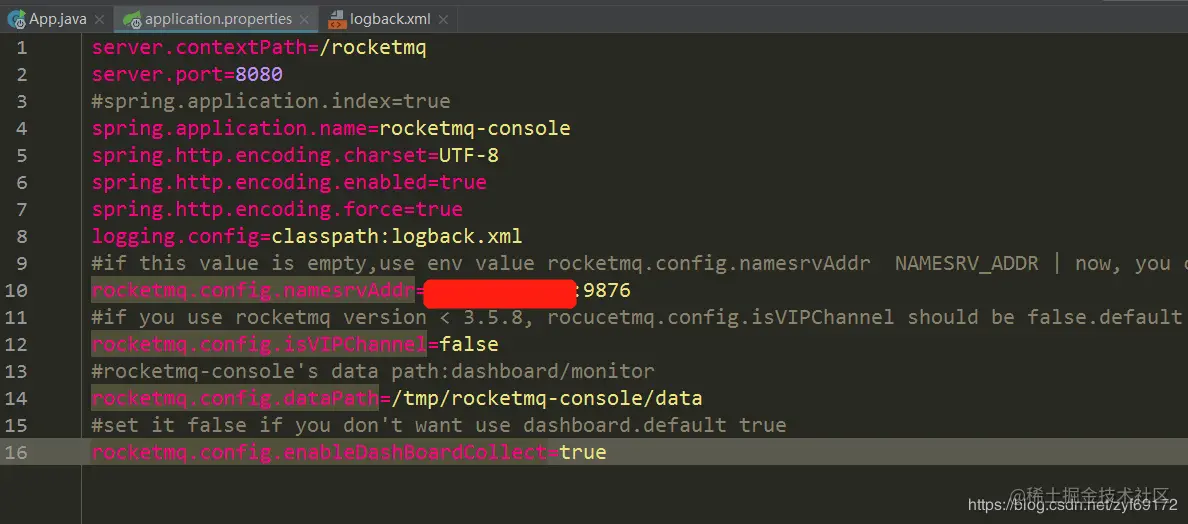Click the spring.http.encoding.charset key
The image size is (1188, 524).
click(x=260, y=156)
